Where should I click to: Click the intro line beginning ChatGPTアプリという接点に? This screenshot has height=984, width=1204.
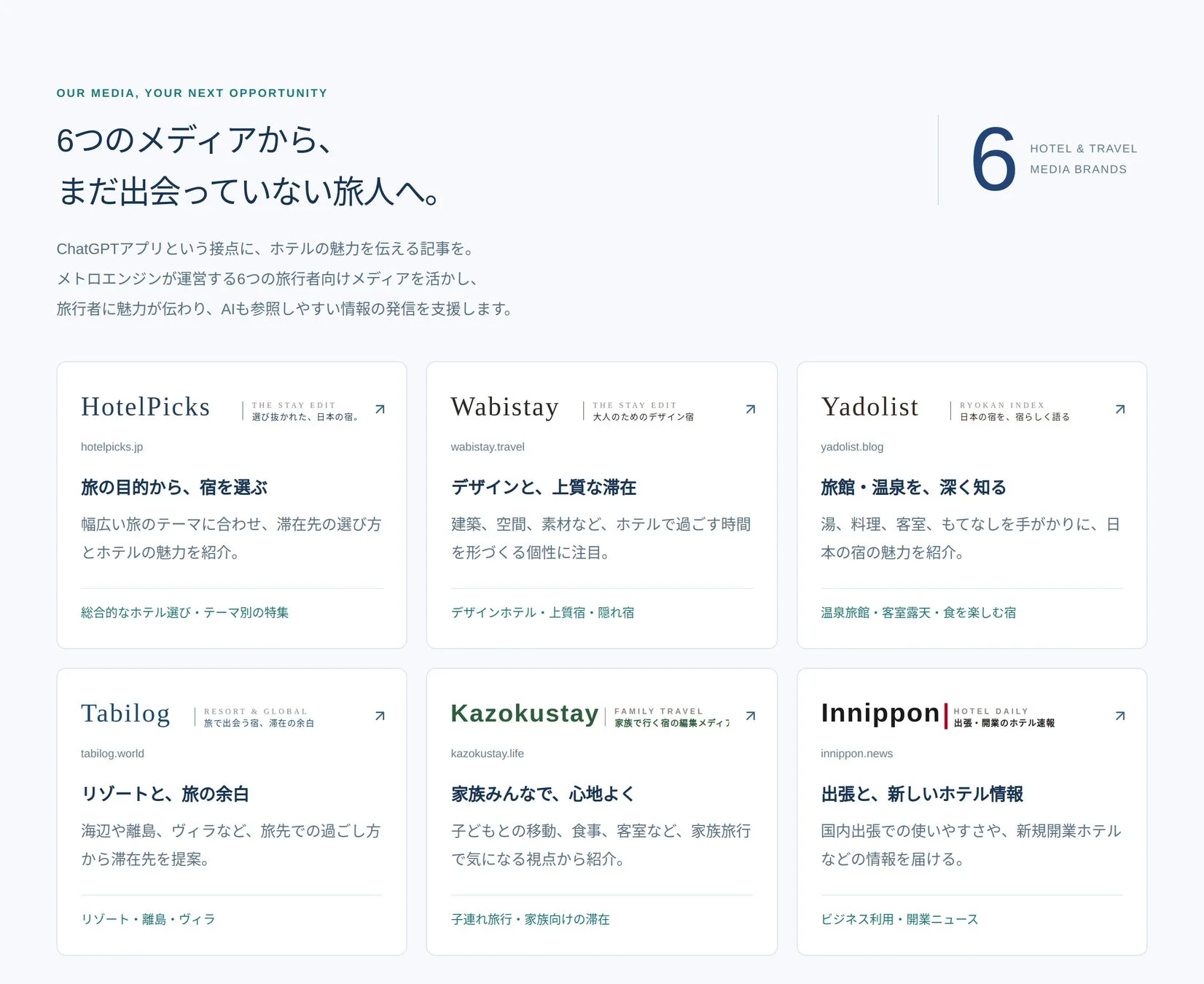267,249
